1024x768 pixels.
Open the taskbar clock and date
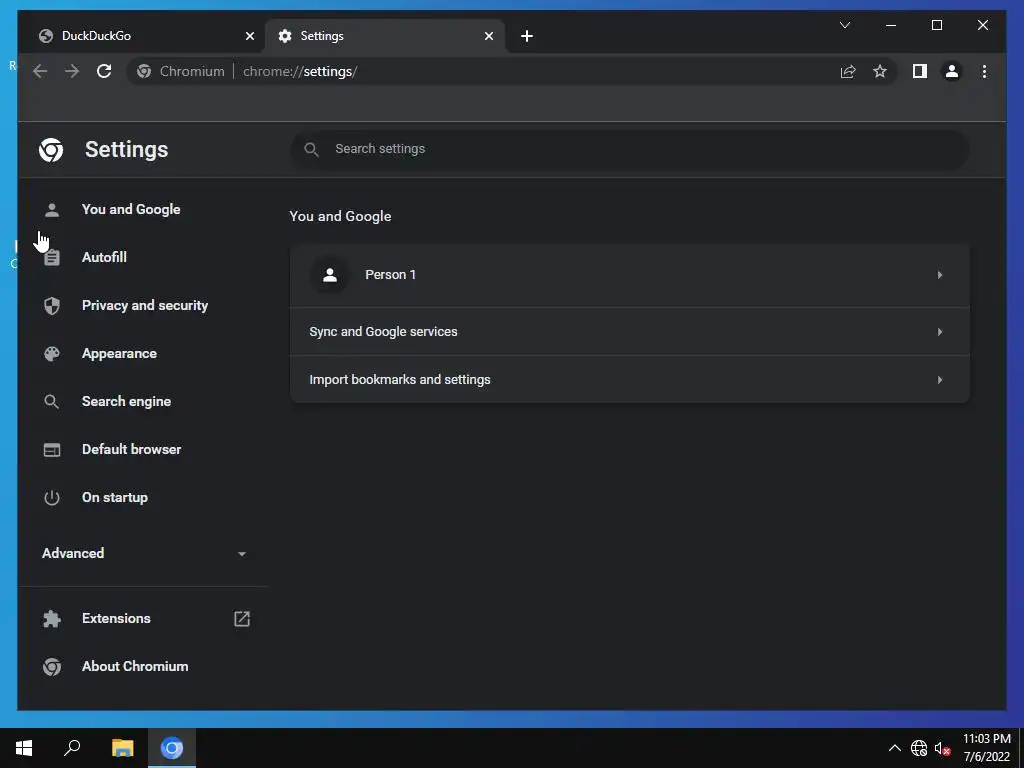(x=987, y=748)
